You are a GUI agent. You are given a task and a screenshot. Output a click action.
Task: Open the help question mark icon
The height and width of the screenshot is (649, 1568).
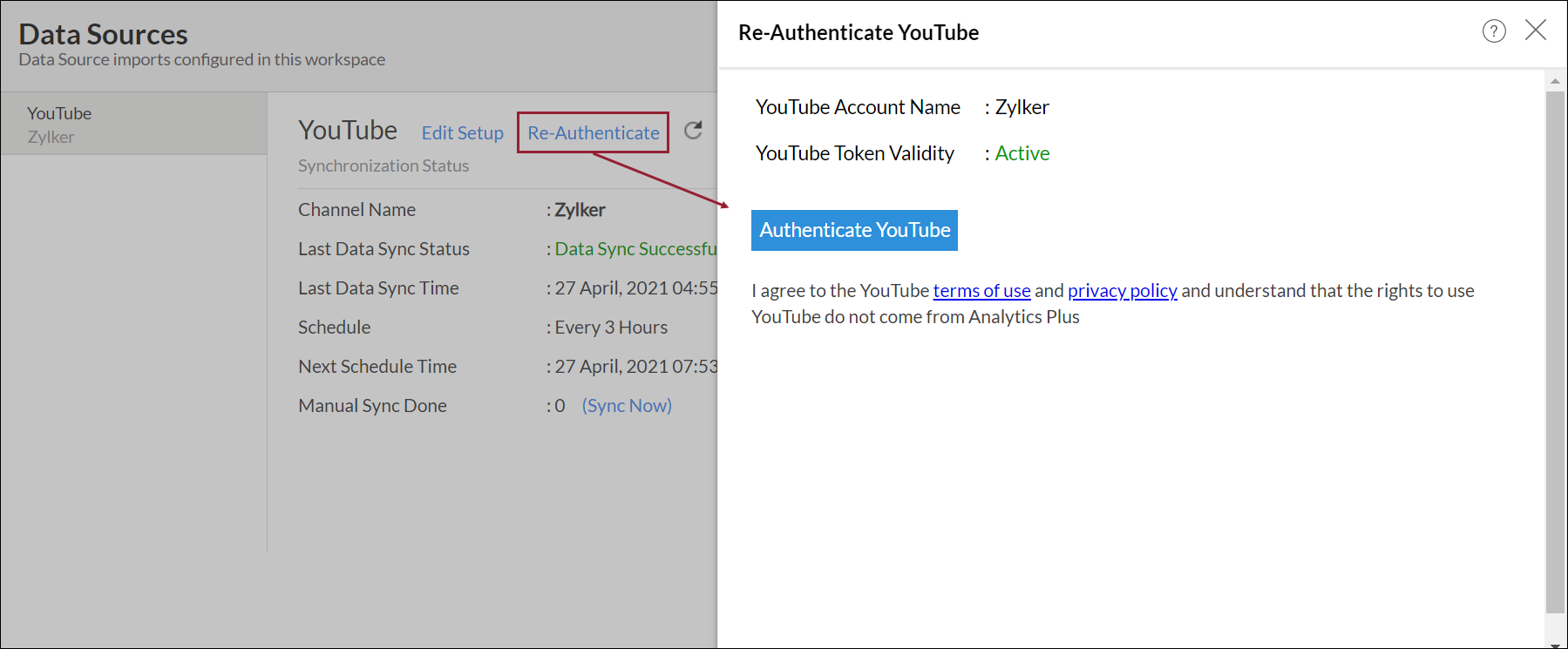1494,32
